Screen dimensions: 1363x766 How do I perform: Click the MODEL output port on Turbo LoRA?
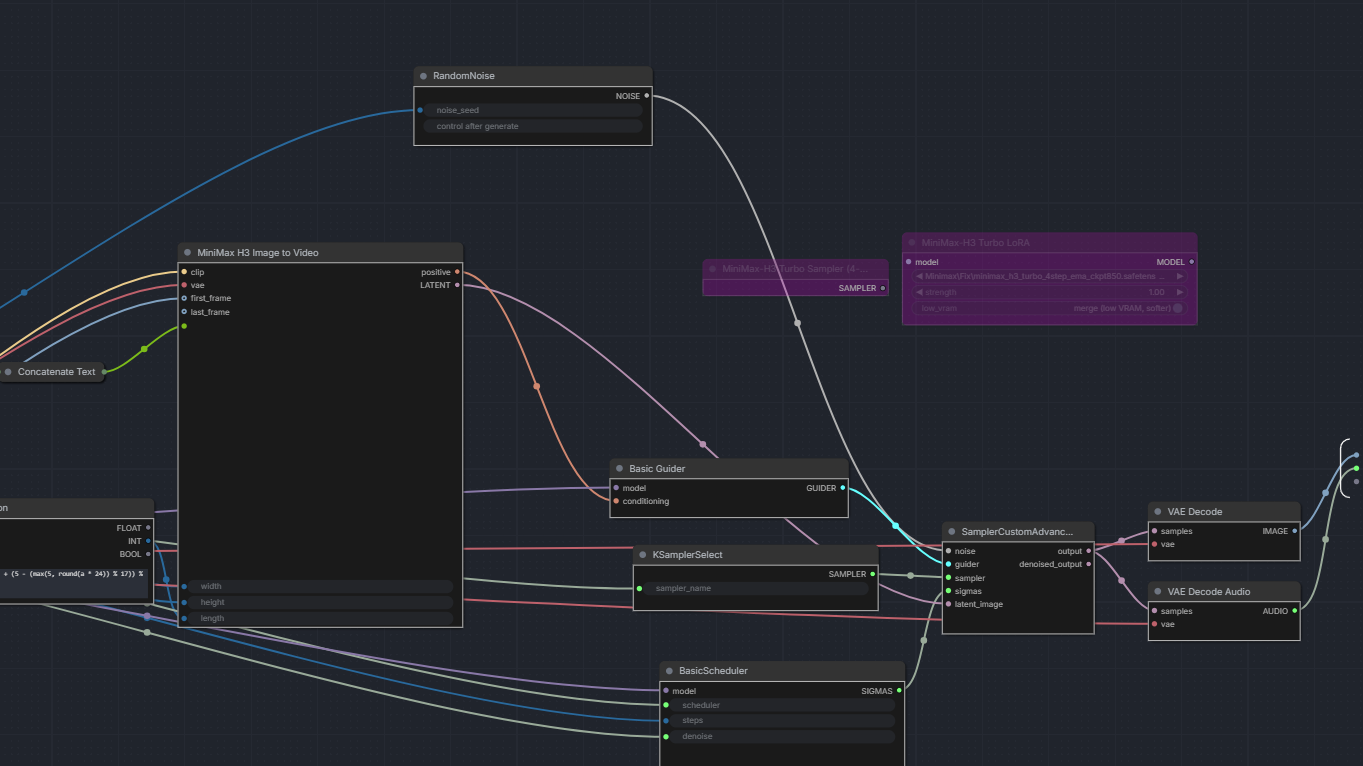click(x=1191, y=262)
